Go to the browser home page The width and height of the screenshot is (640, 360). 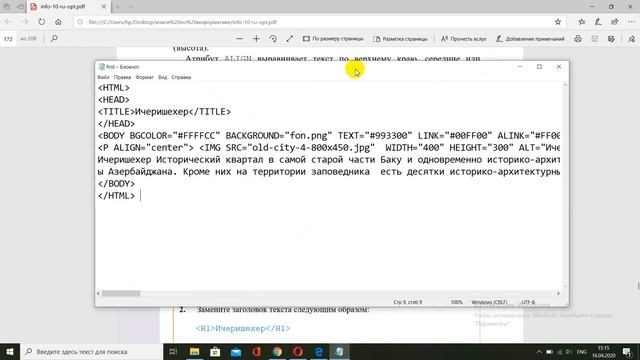pyautogui.click(x=58, y=22)
